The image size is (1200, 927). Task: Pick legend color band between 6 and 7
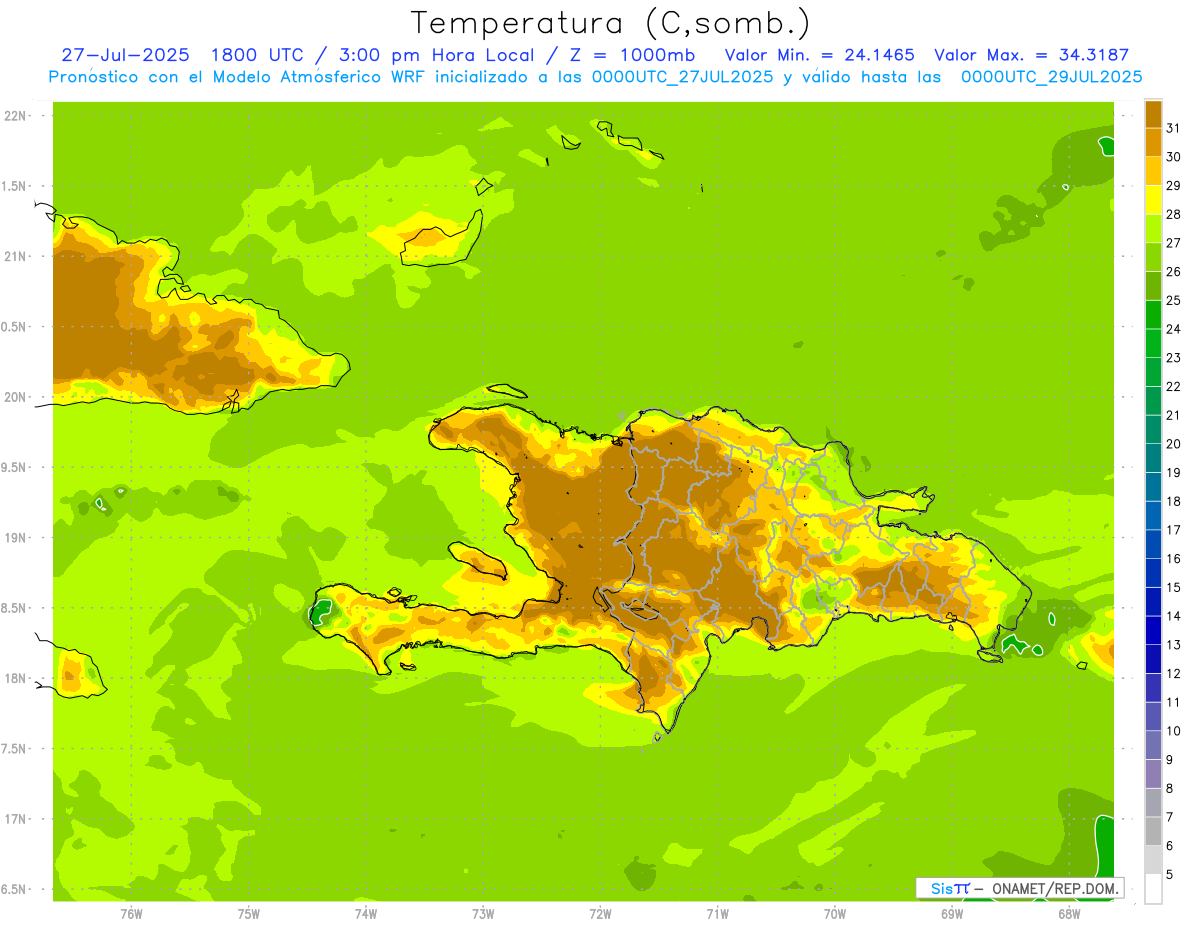tap(1153, 831)
